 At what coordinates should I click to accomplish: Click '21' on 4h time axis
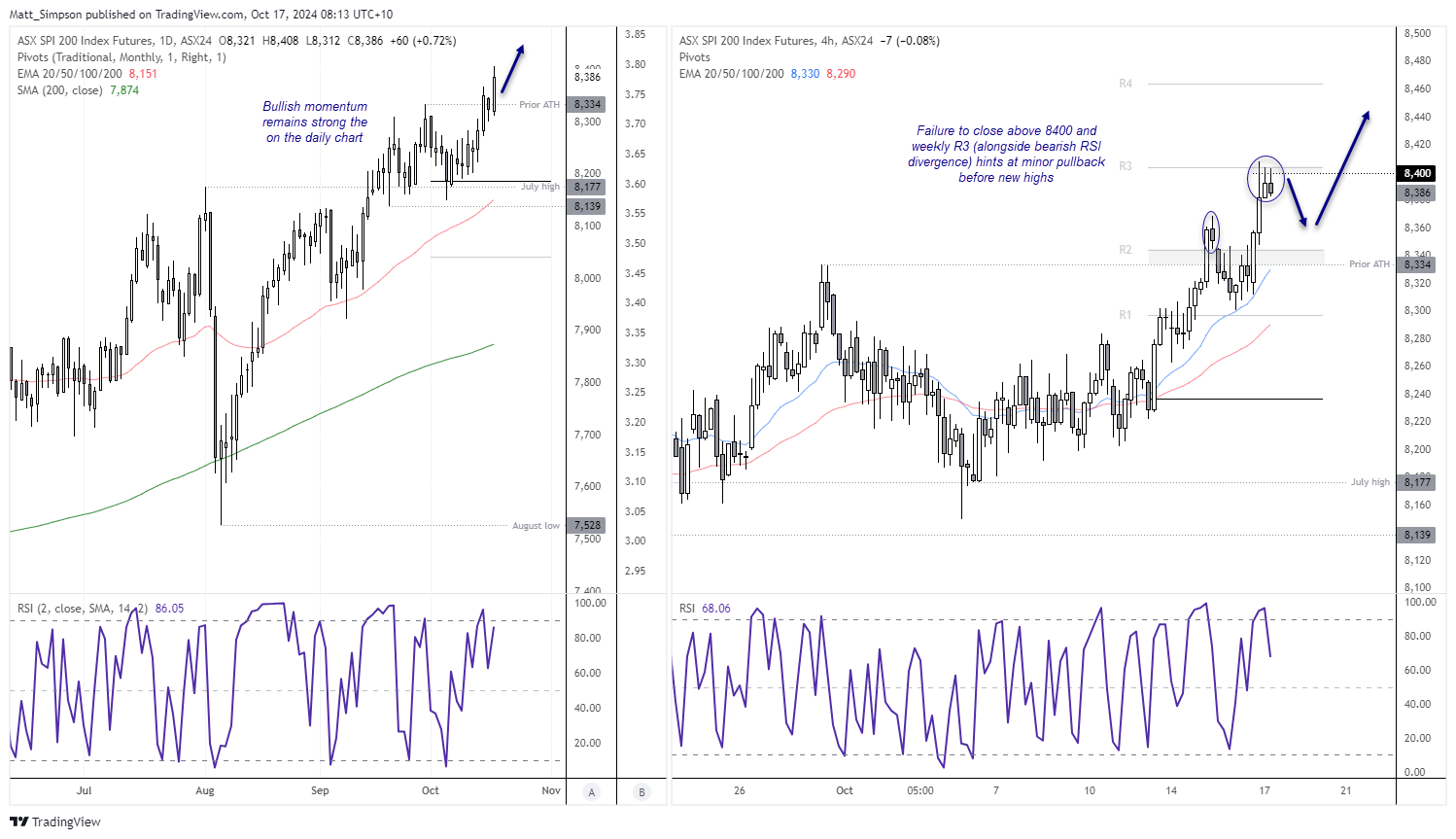(x=1346, y=791)
